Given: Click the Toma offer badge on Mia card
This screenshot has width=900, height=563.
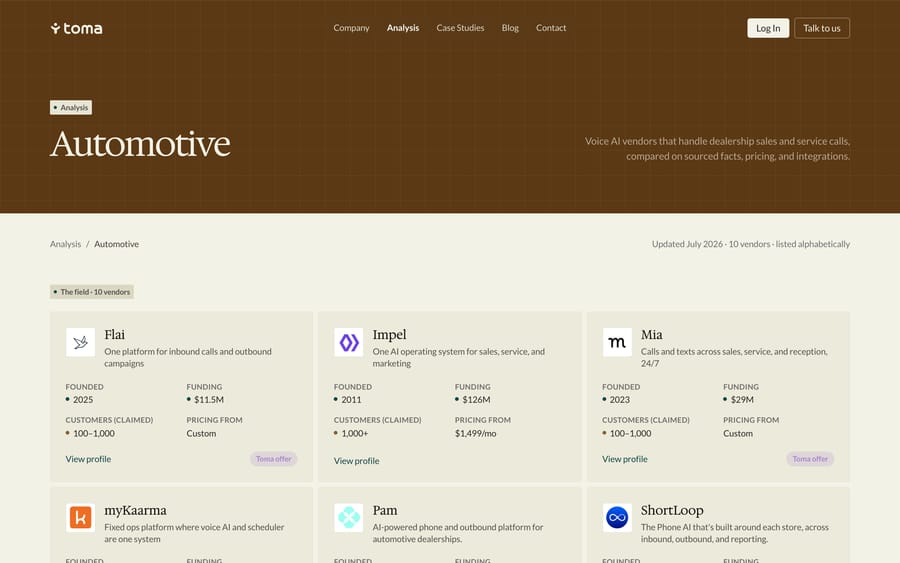Looking at the screenshot, I should click(x=810, y=459).
